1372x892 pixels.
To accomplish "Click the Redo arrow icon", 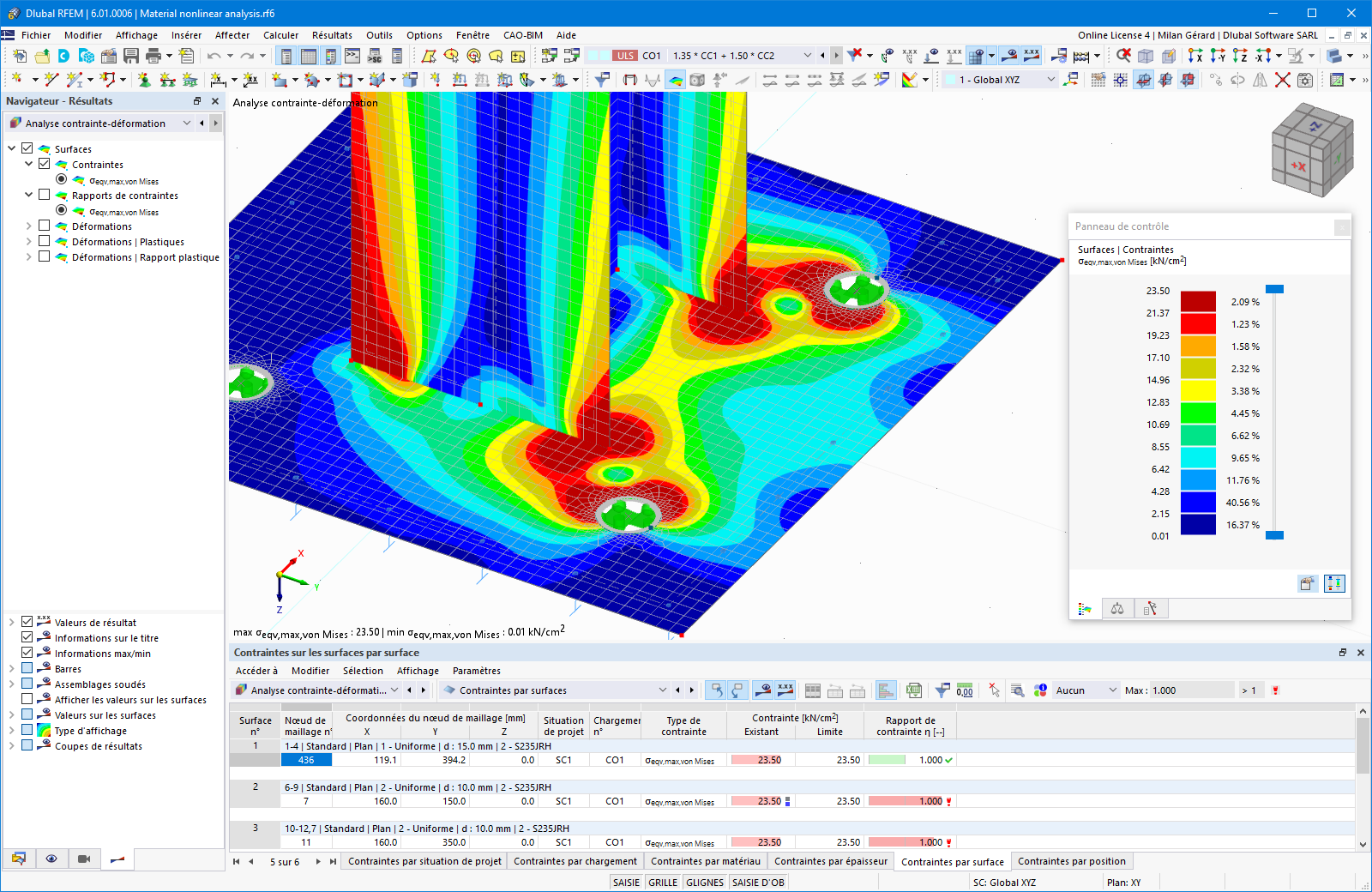I will tap(247, 56).
